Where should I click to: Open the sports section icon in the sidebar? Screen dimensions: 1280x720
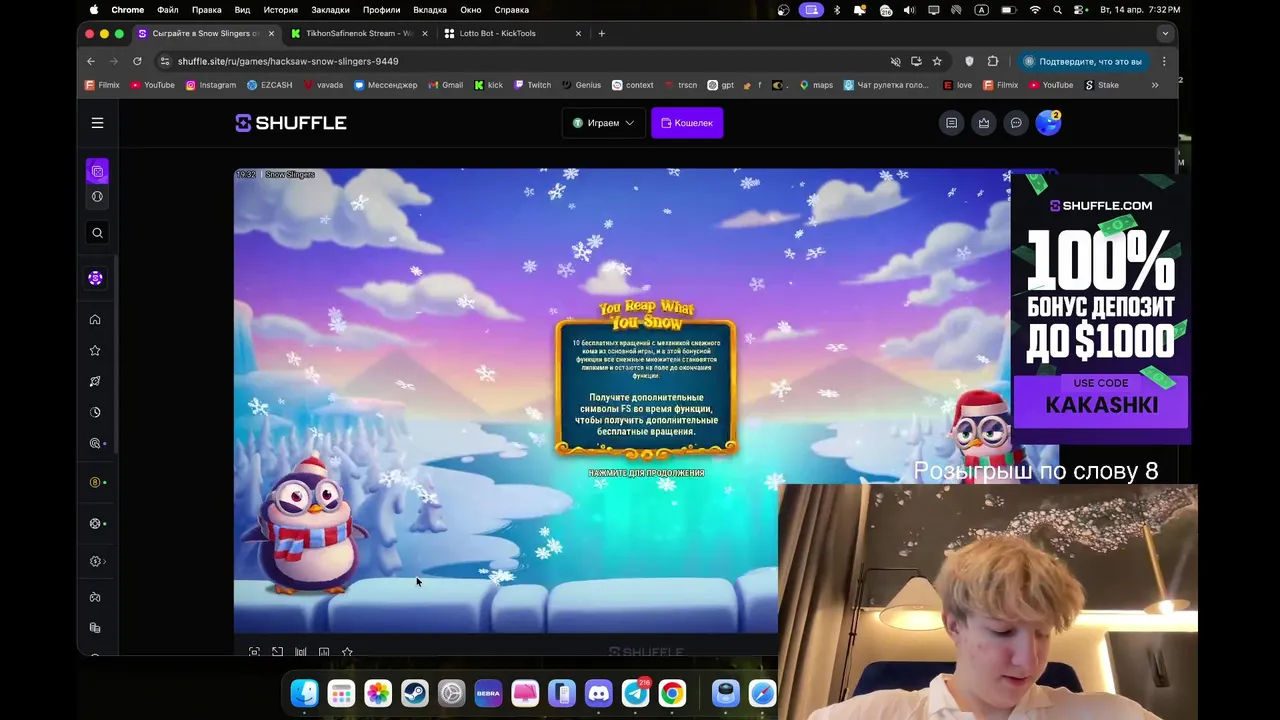coord(97,197)
